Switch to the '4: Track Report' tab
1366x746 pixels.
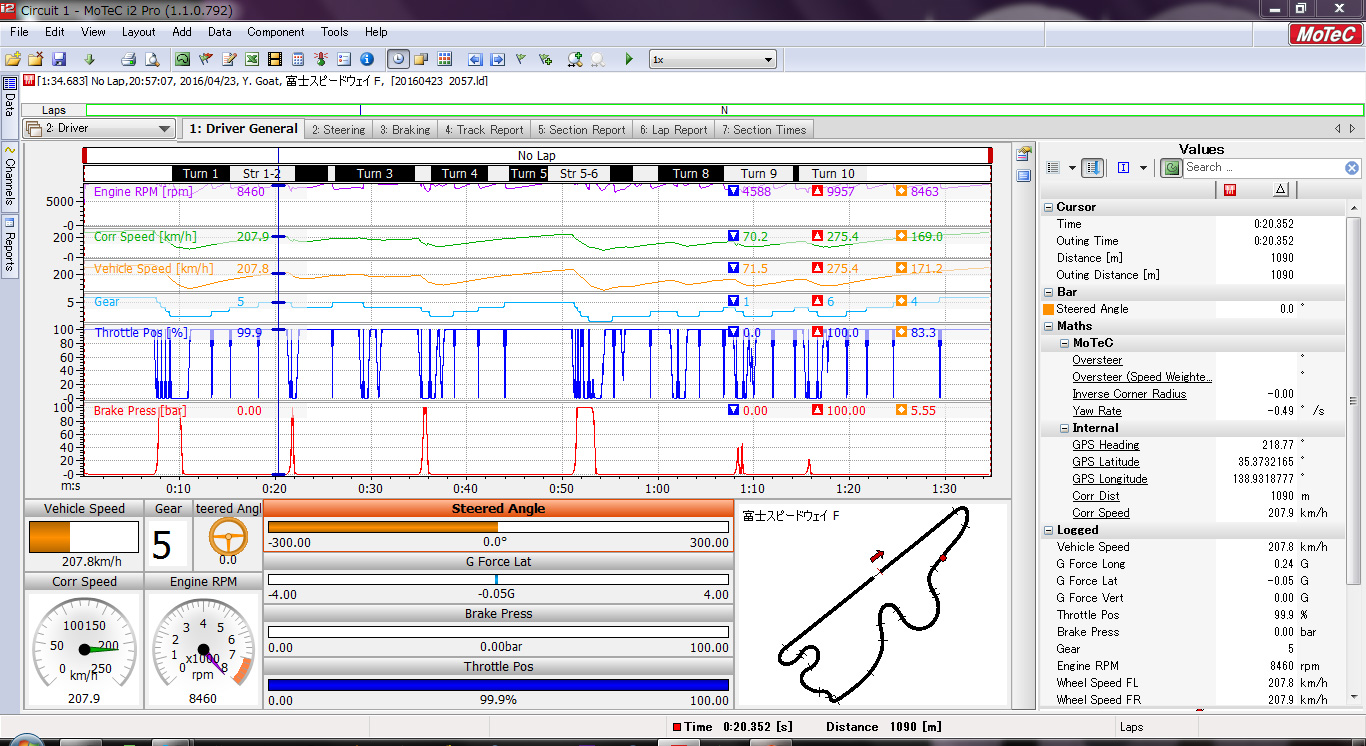click(x=484, y=130)
